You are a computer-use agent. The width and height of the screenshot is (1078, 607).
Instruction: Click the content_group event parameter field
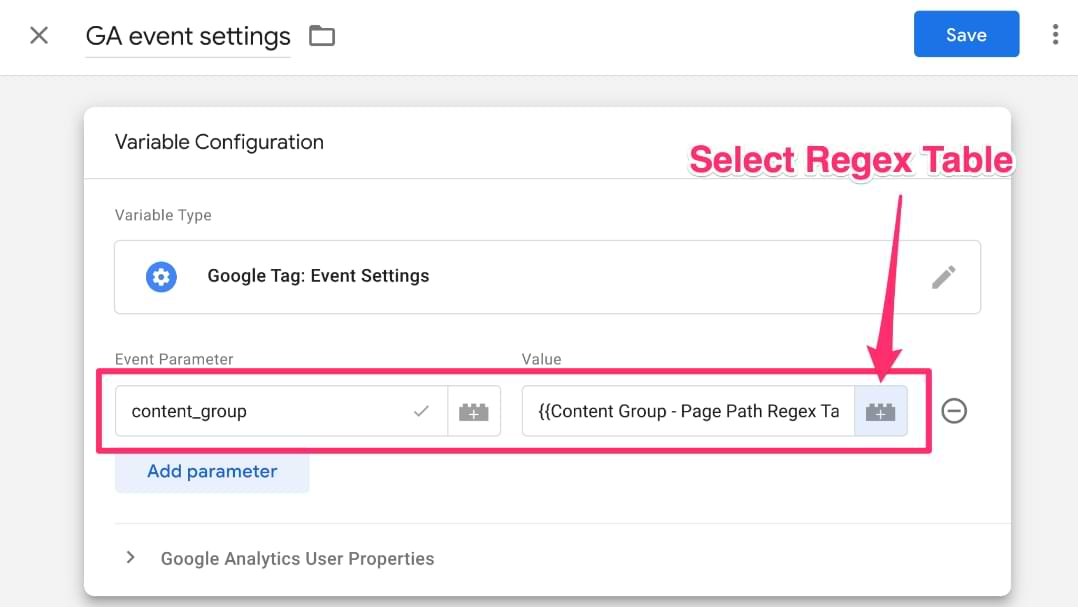tap(281, 411)
